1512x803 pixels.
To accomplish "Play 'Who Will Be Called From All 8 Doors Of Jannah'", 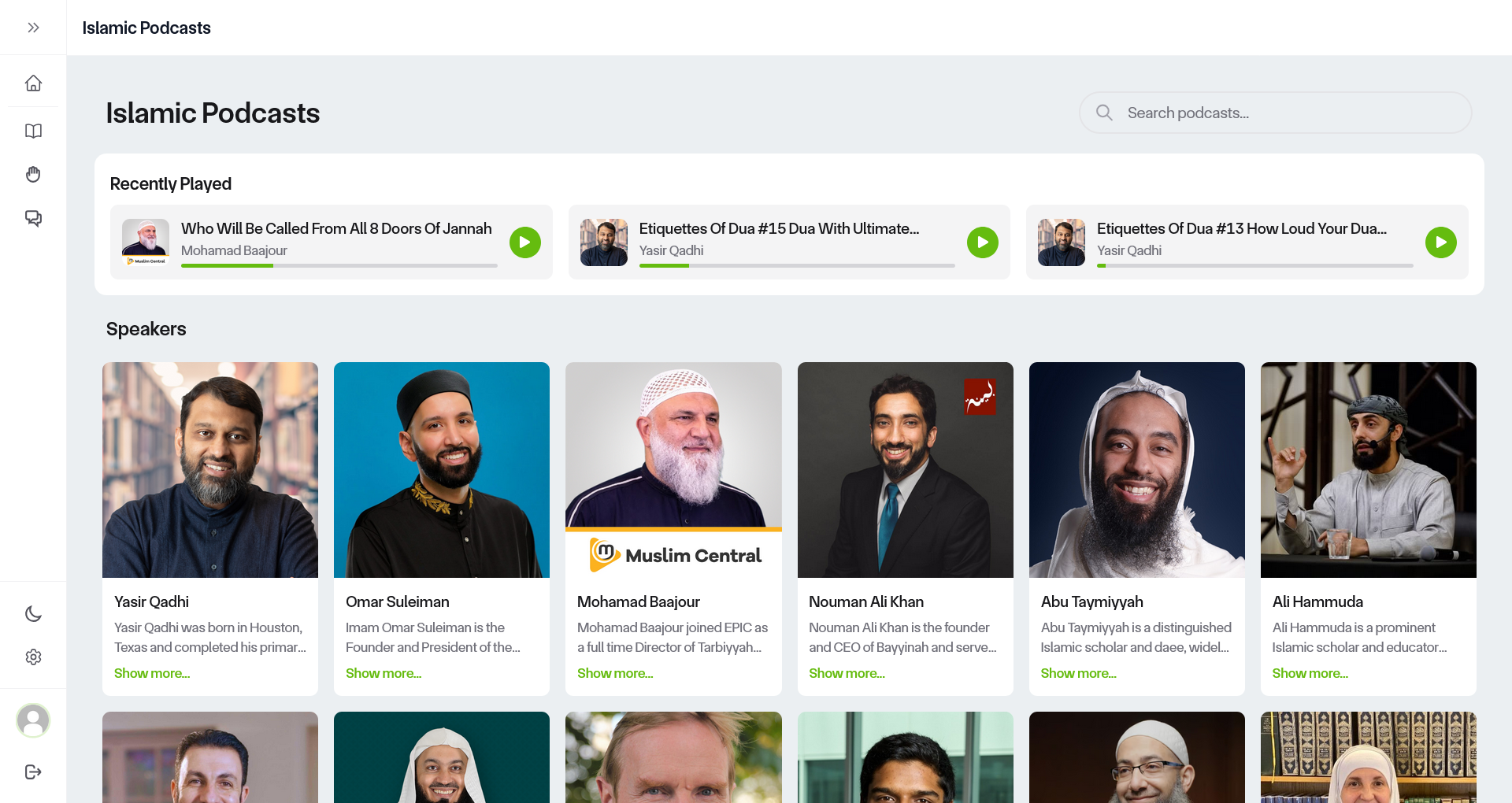I will (525, 242).
